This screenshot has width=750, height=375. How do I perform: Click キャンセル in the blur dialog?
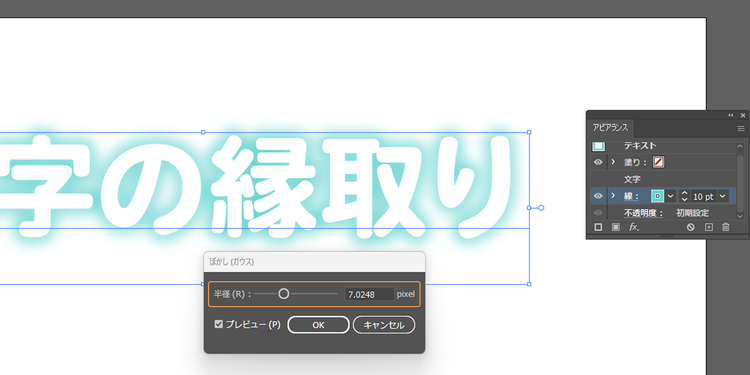[x=384, y=325]
